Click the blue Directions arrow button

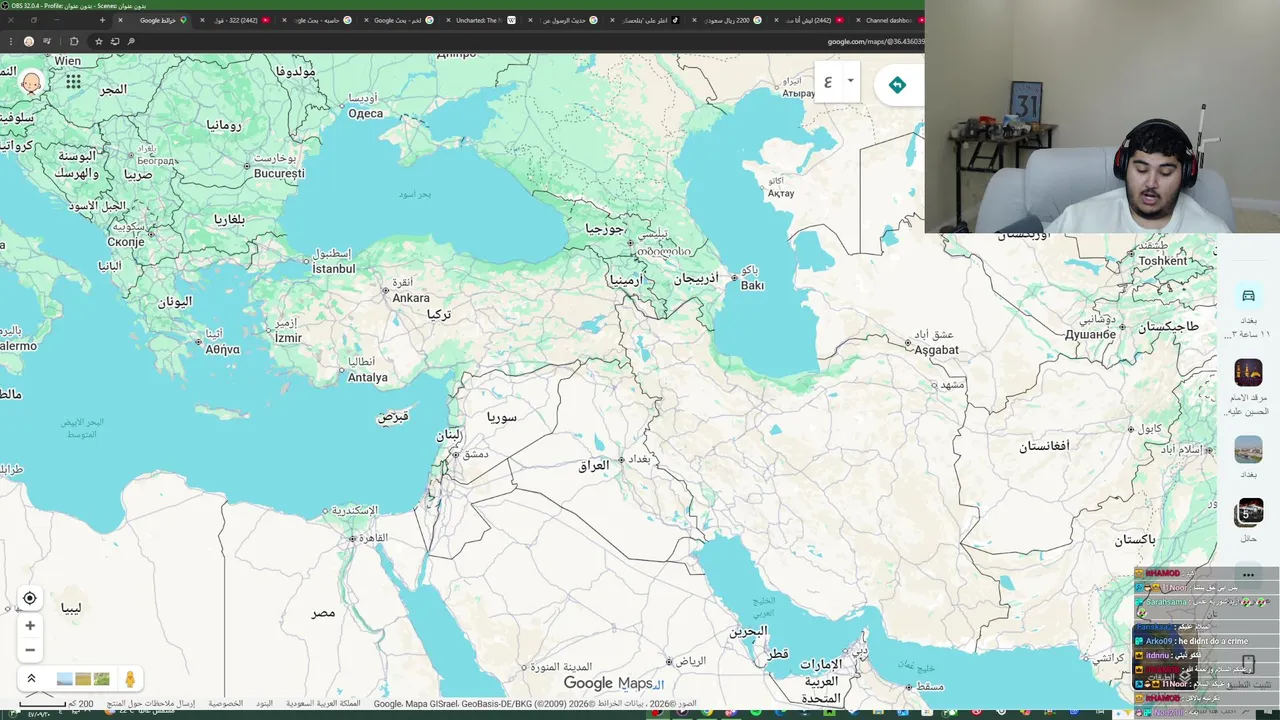coord(897,85)
